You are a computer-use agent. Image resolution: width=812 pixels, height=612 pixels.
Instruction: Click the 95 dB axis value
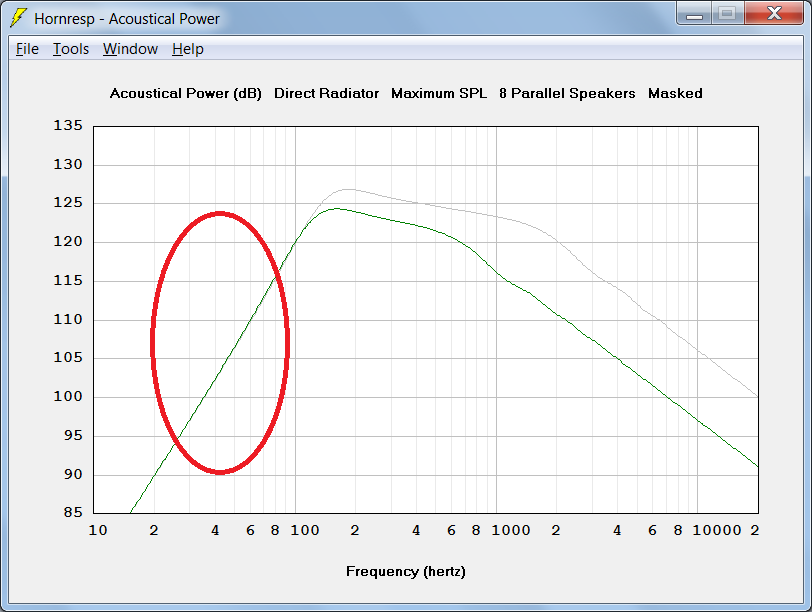coord(73,435)
